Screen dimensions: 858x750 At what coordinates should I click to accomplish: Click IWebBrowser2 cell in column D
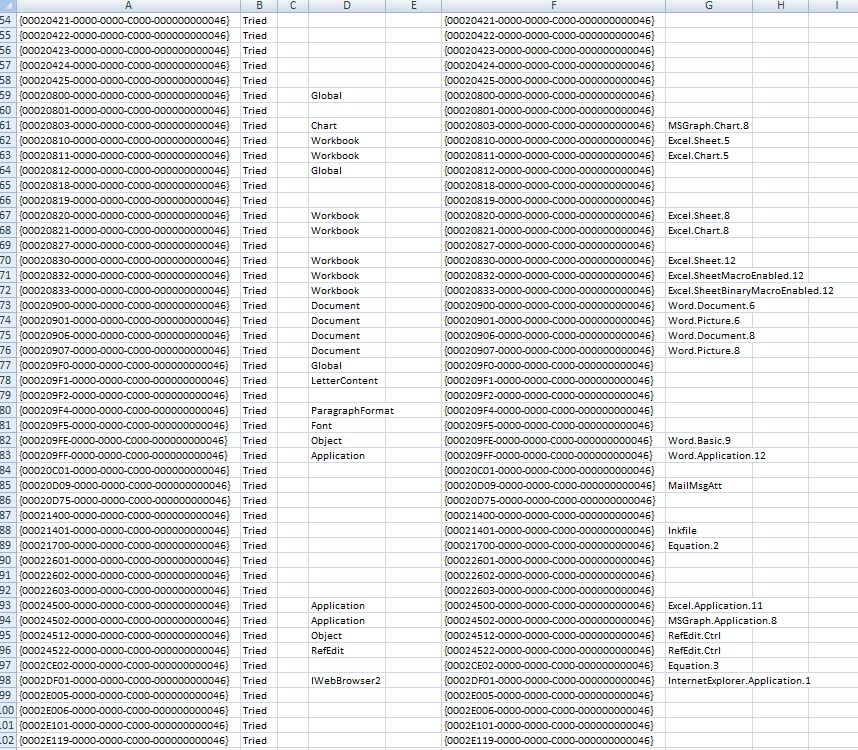pyautogui.click(x=347, y=681)
